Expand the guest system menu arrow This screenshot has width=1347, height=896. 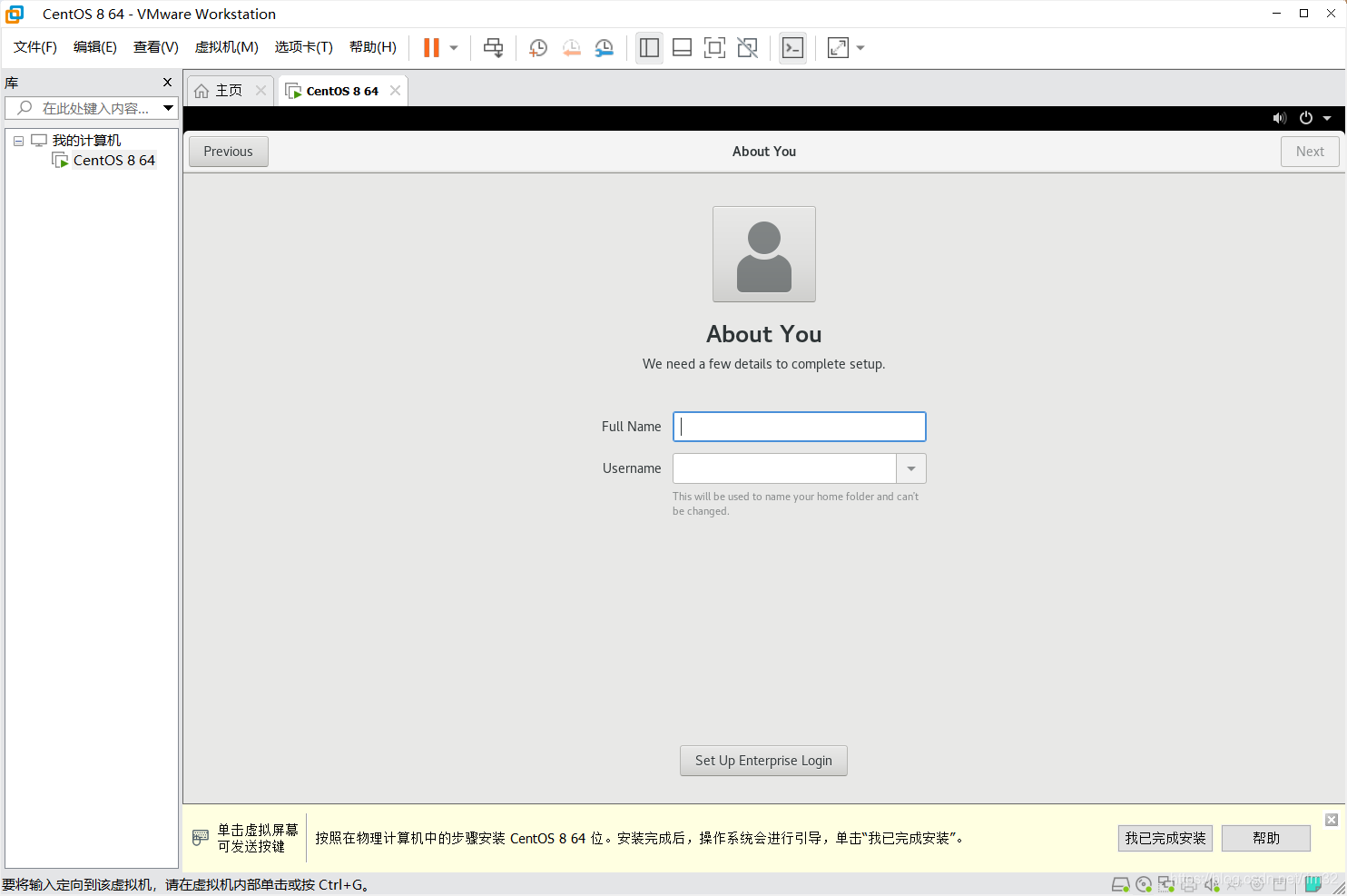click(x=1327, y=118)
